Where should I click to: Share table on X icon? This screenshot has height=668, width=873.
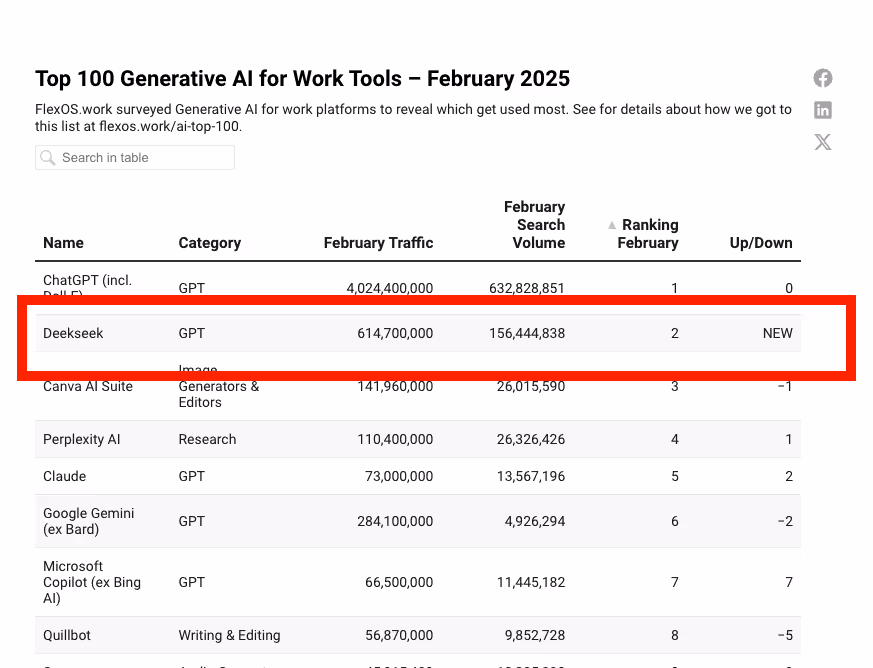(x=822, y=142)
